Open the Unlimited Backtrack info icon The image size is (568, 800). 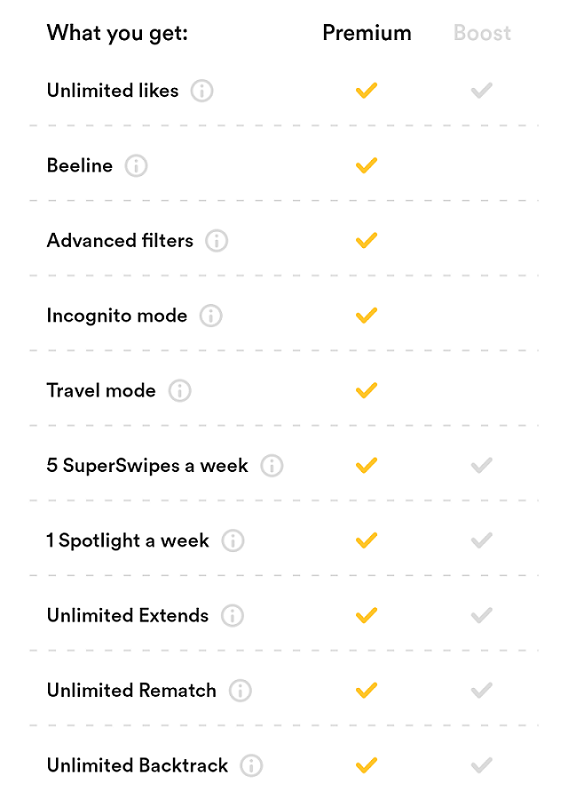coord(251,766)
